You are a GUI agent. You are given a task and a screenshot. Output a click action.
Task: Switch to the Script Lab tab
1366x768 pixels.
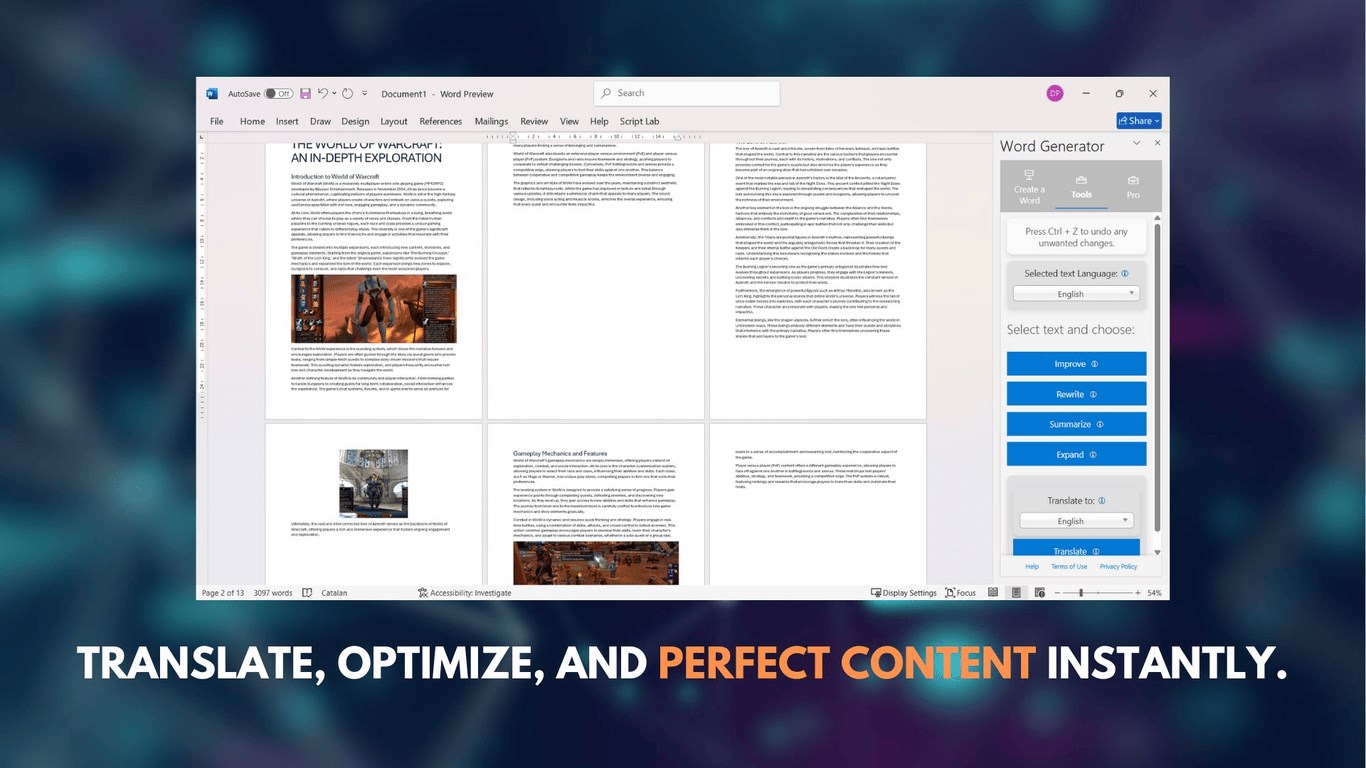639,122
